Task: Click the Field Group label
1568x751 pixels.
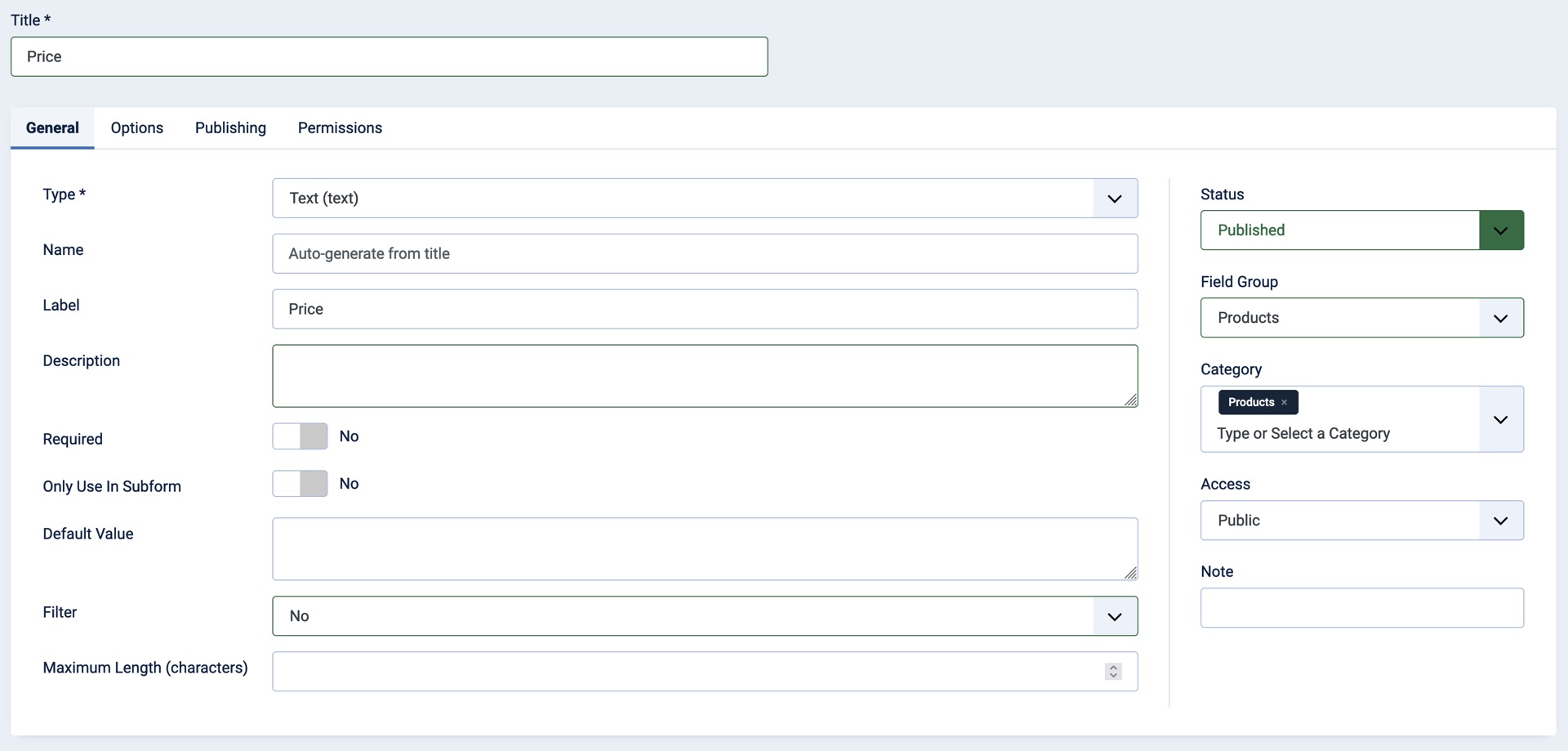Action: pyautogui.click(x=1239, y=282)
